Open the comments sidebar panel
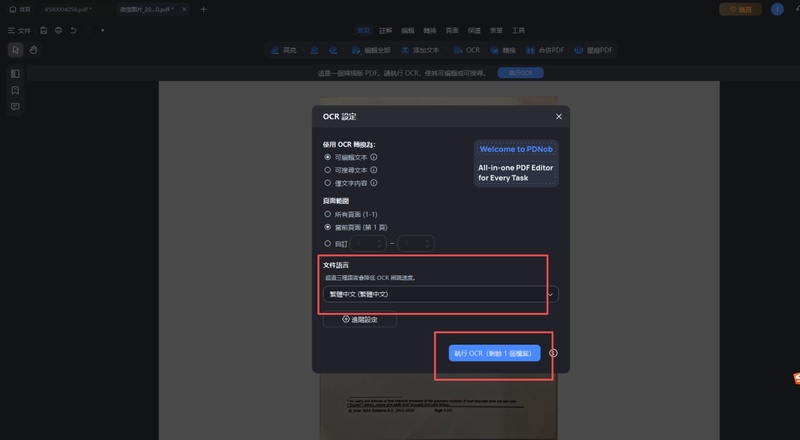This screenshot has height=440, width=800. 15,107
